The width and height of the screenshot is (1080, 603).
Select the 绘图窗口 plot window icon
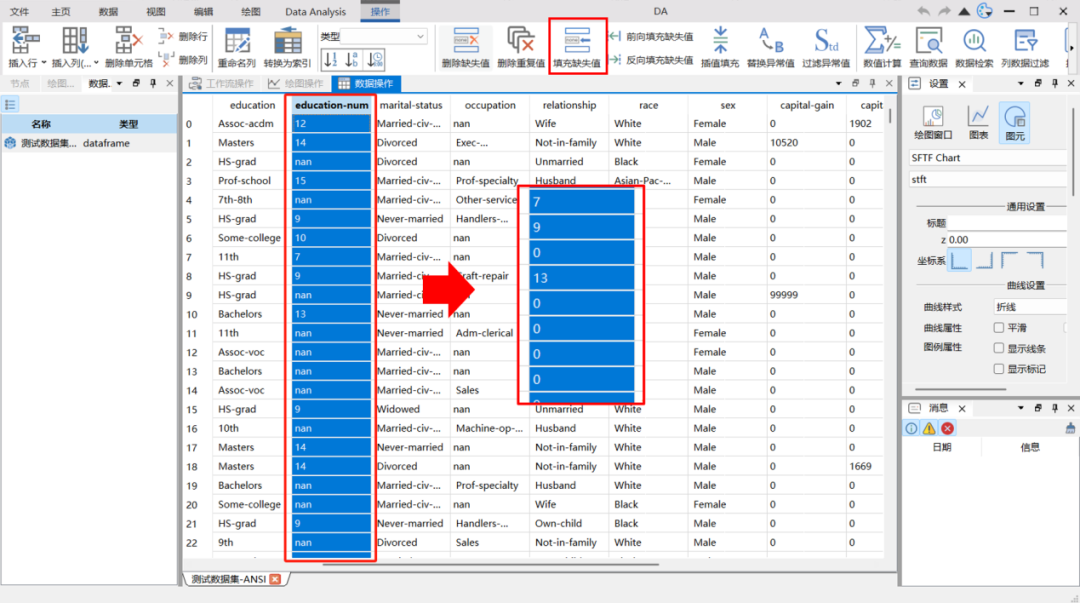pos(933,122)
